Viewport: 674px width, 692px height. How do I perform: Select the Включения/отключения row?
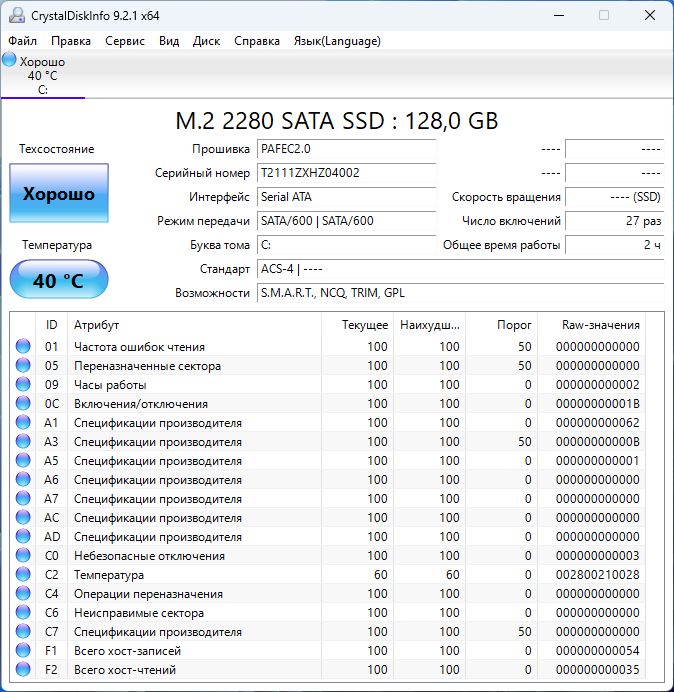328,403
